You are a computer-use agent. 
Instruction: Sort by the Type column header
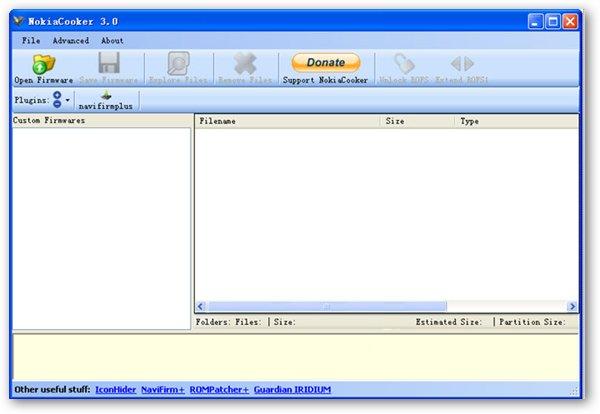(516, 121)
